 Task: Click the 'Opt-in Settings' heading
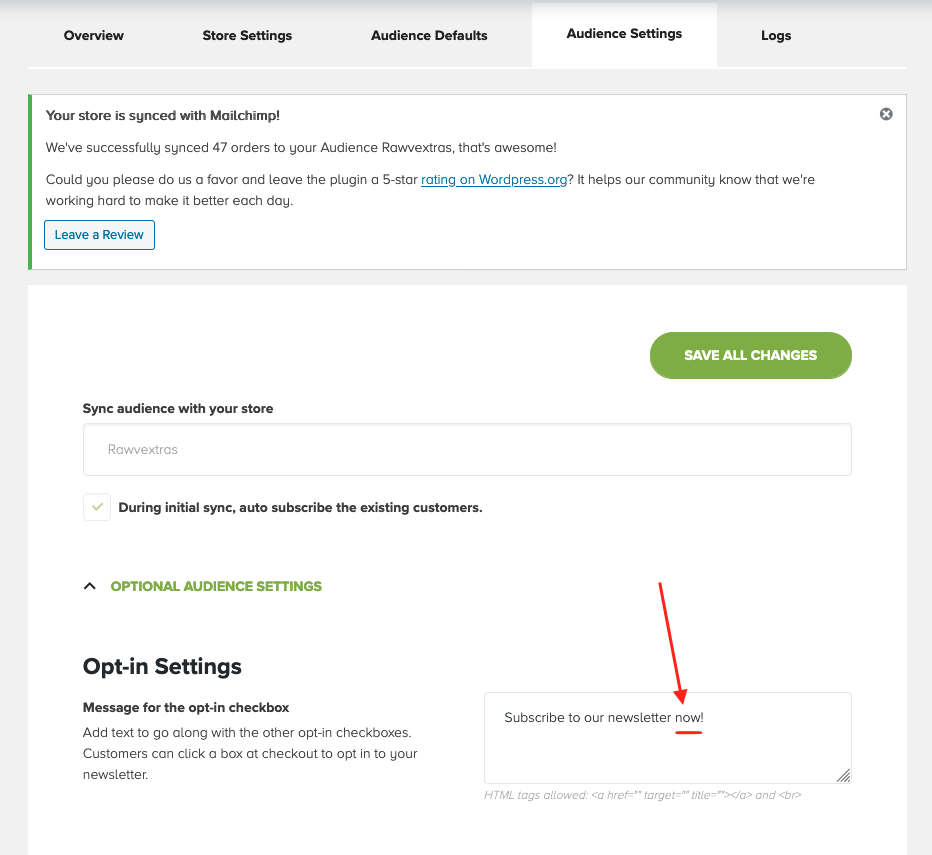[162, 666]
